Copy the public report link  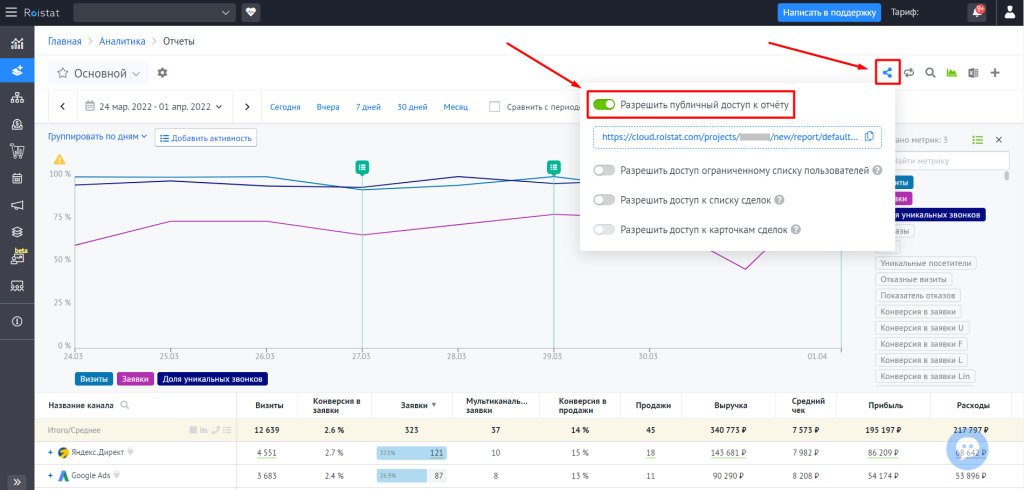pyautogui.click(x=869, y=137)
